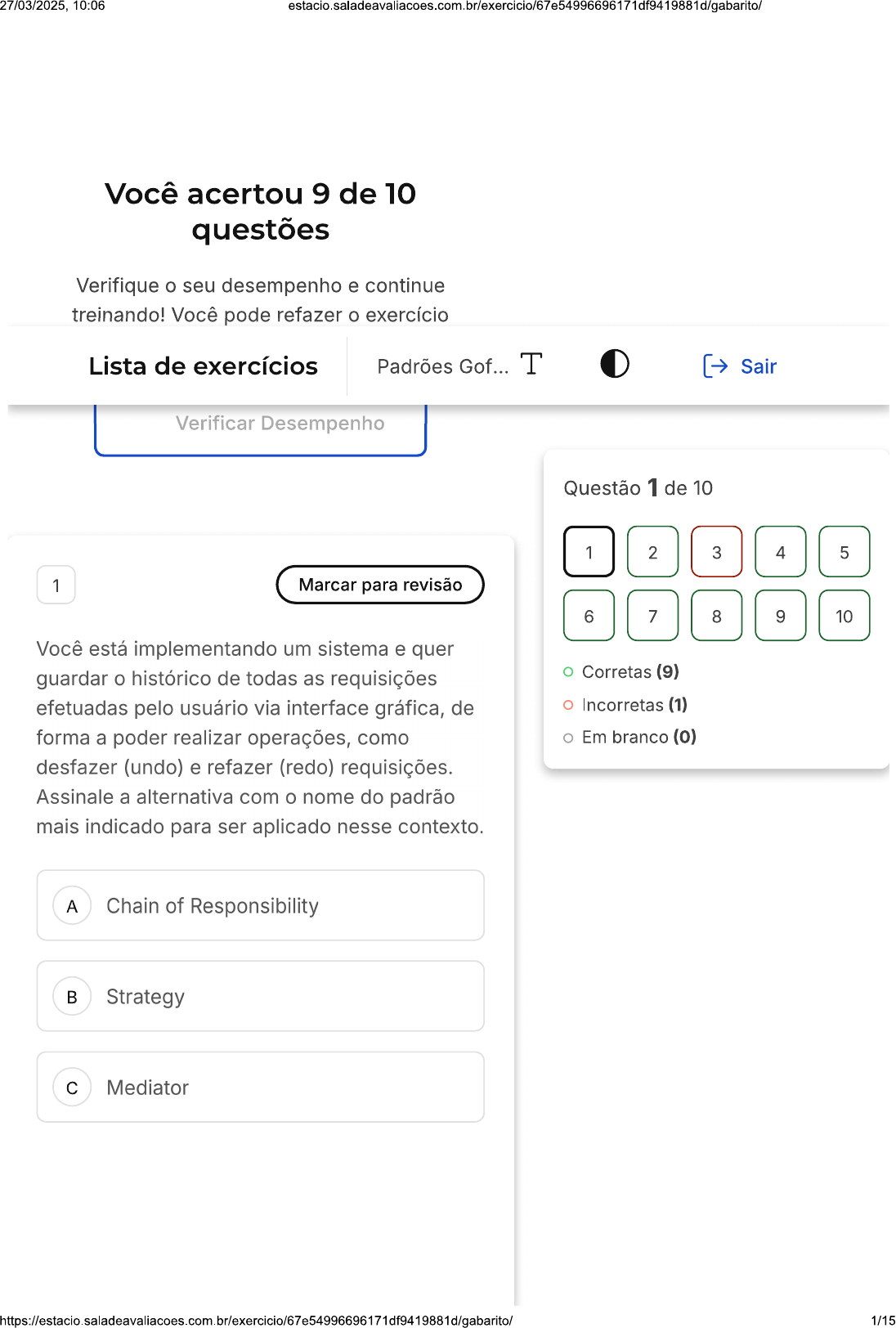
Task: Click the text size T icon
Action: tap(531, 364)
